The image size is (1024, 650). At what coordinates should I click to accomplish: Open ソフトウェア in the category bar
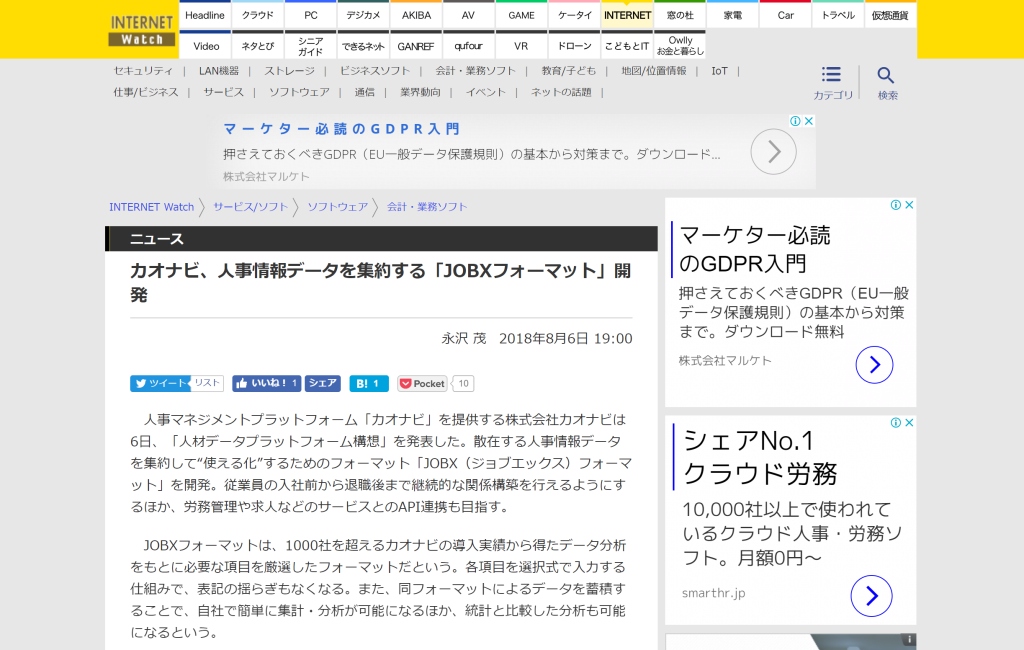tap(299, 92)
